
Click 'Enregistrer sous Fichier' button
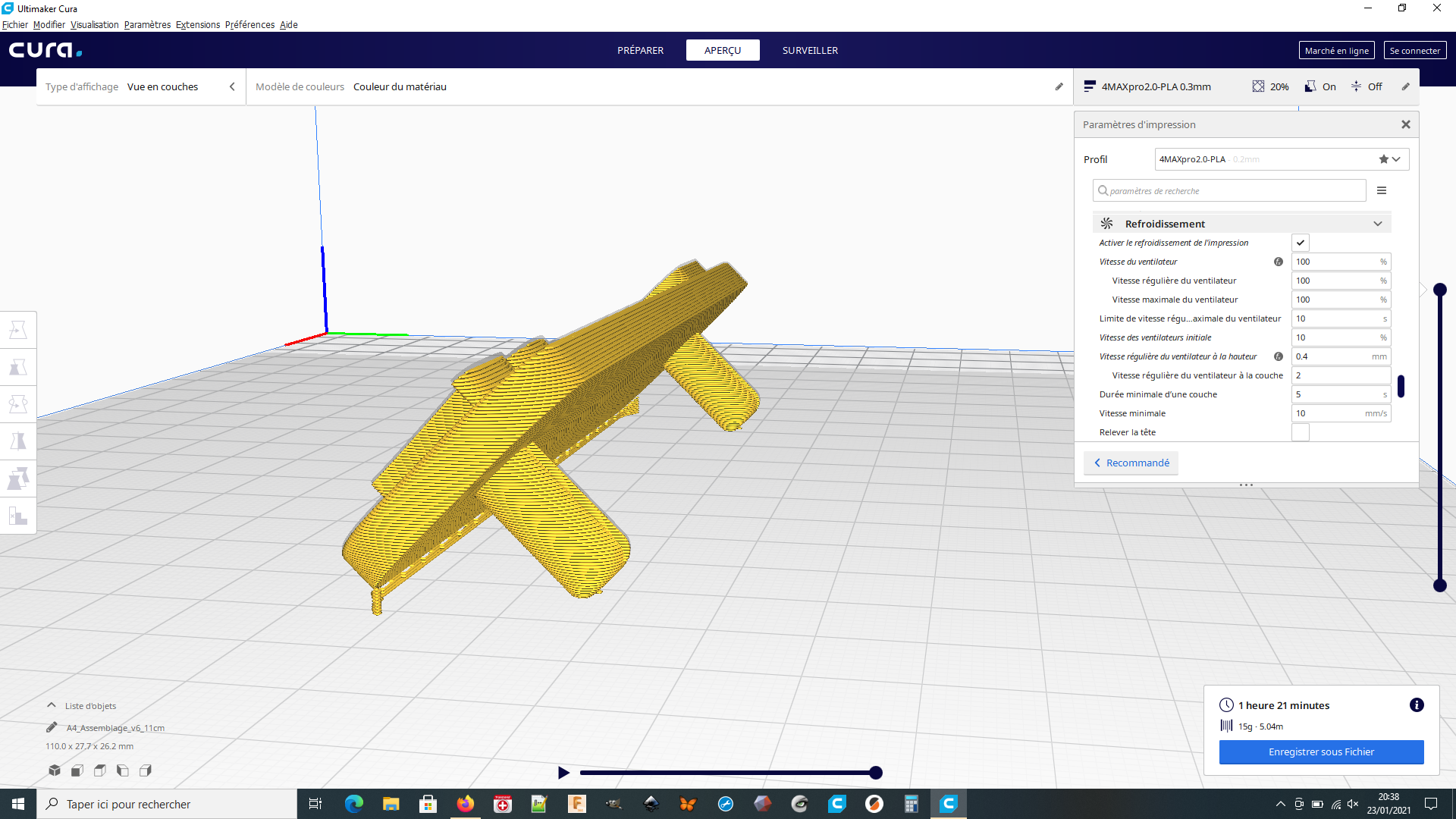pyautogui.click(x=1321, y=752)
